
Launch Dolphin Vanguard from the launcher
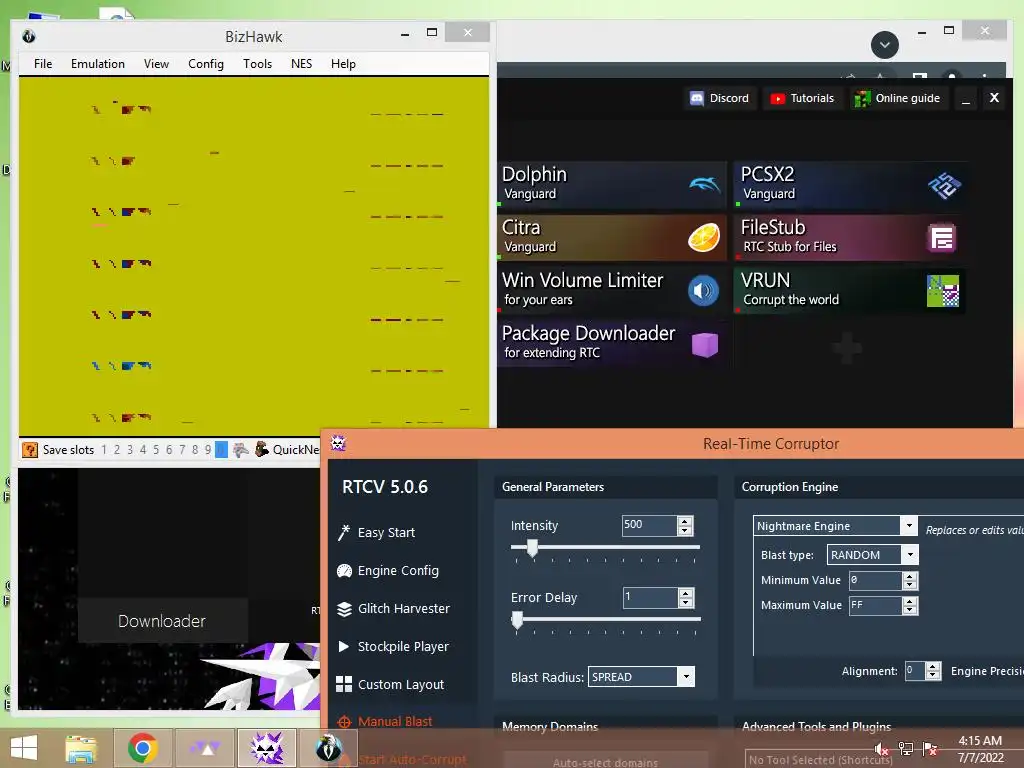point(612,185)
